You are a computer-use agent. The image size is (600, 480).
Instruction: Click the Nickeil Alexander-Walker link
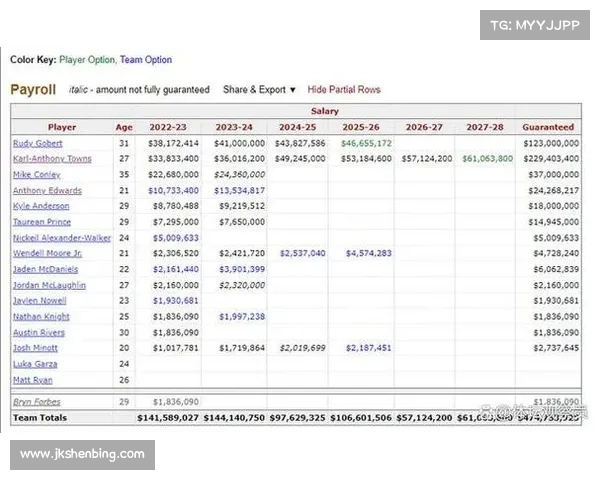(x=60, y=238)
